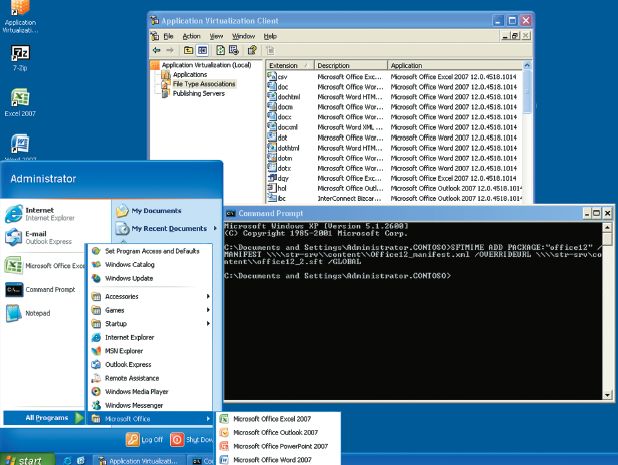Open Microsoft Office PowerPoint 2007 from submenu
This screenshot has height=465, width=618.
point(276,446)
